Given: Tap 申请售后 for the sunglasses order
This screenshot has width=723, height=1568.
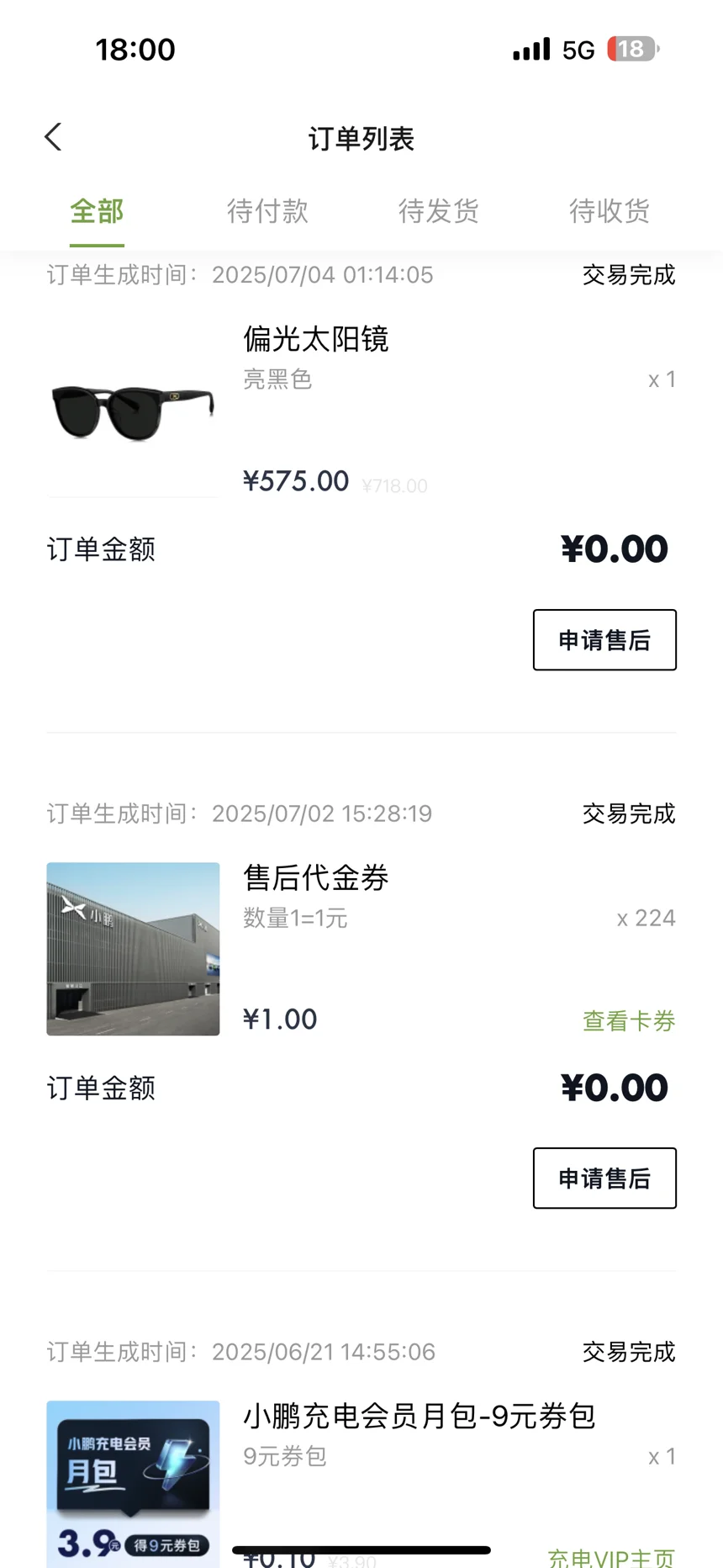Looking at the screenshot, I should pyautogui.click(x=604, y=640).
